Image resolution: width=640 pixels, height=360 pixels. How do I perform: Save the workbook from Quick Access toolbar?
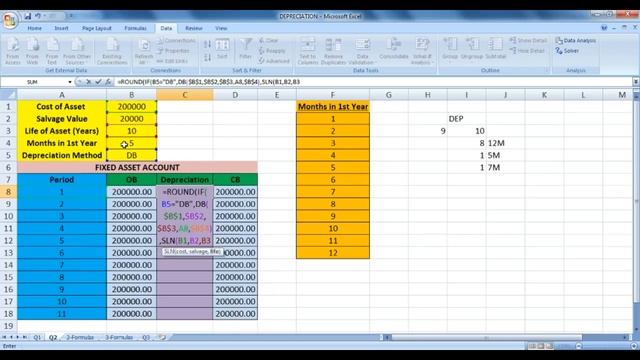coord(27,16)
